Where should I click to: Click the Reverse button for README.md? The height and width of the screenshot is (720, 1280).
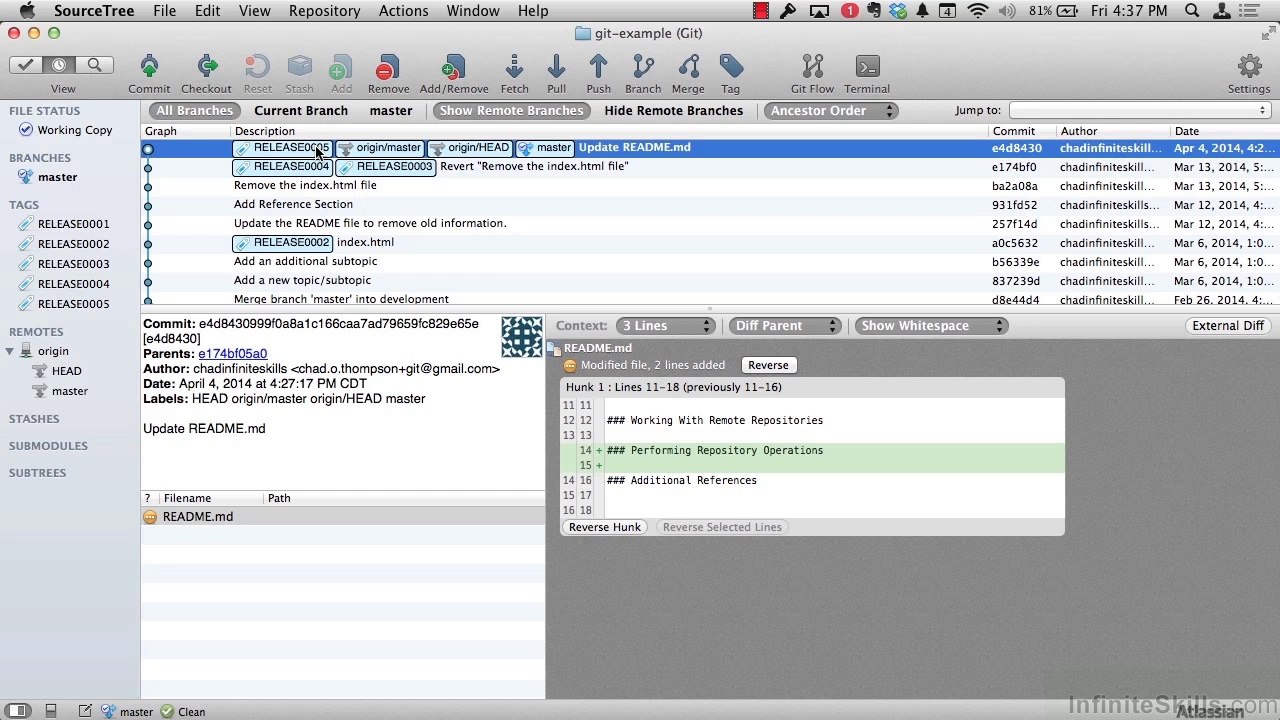click(x=768, y=365)
